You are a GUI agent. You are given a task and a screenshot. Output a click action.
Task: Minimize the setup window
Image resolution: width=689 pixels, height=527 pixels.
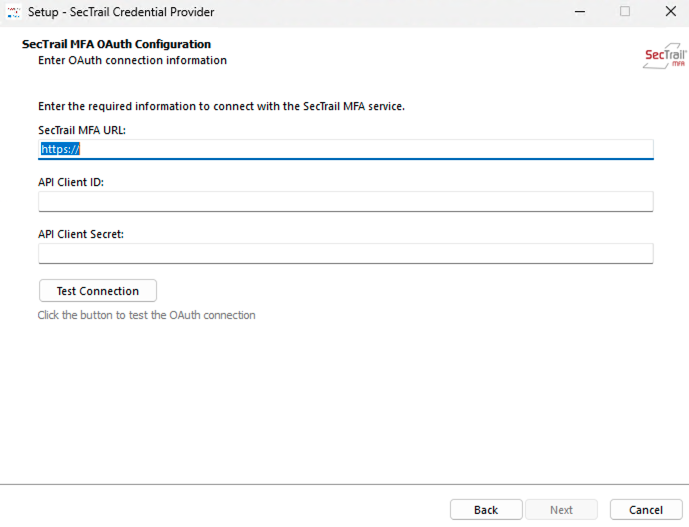(579, 12)
